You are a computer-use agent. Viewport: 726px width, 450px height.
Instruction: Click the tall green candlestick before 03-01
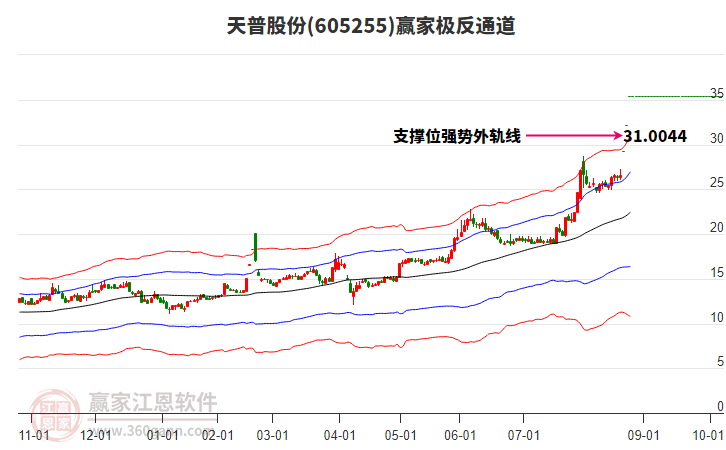coord(255,247)
